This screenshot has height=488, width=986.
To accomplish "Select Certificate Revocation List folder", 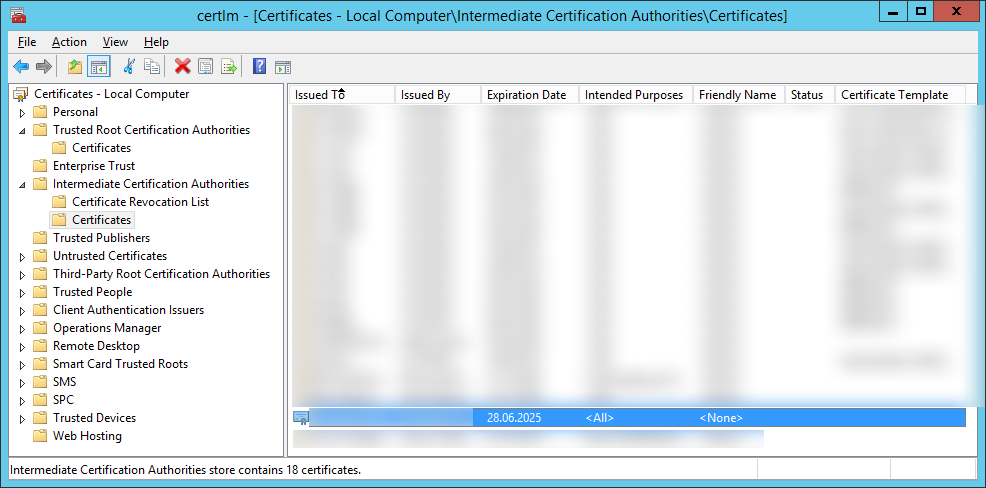I will pos(140,202).
